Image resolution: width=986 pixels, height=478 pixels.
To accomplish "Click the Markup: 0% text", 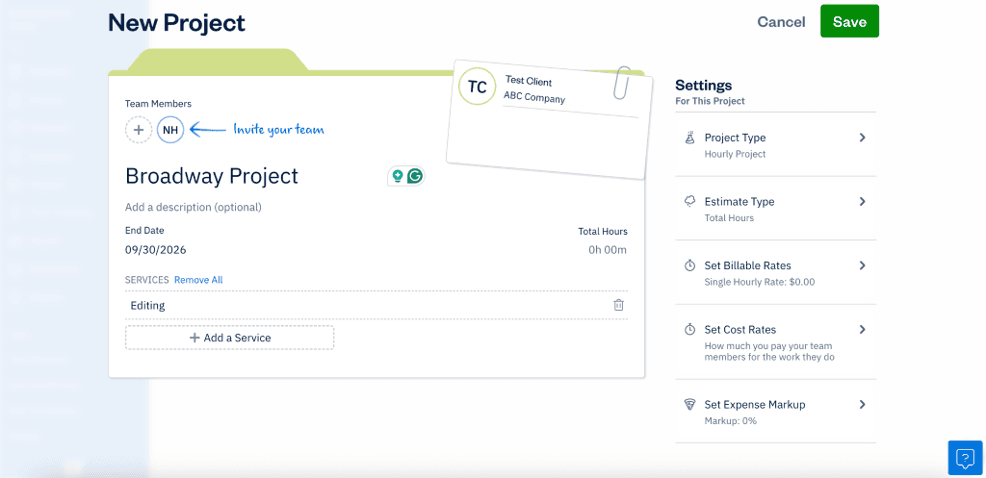I will click(x=730, y=421).
